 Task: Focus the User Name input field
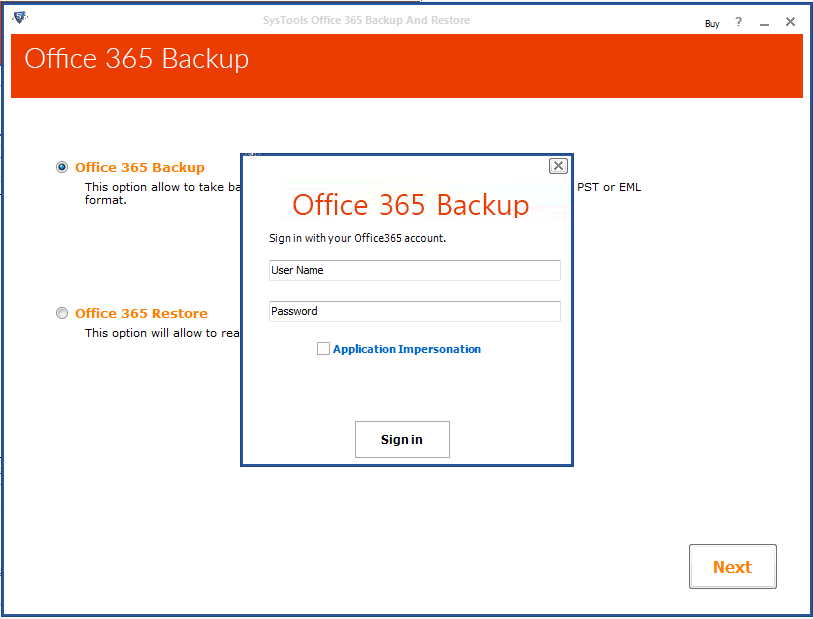coord(414,270)
